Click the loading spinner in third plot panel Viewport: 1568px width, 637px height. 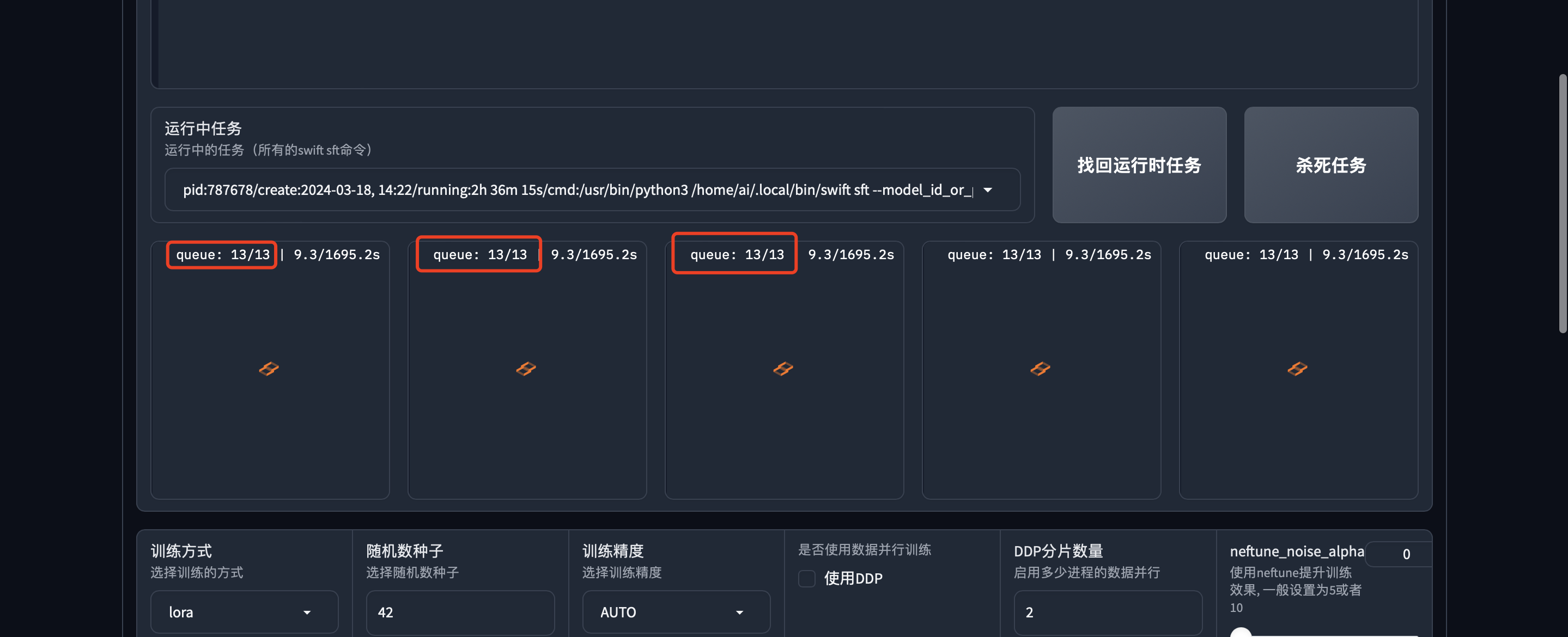(783, 368)
